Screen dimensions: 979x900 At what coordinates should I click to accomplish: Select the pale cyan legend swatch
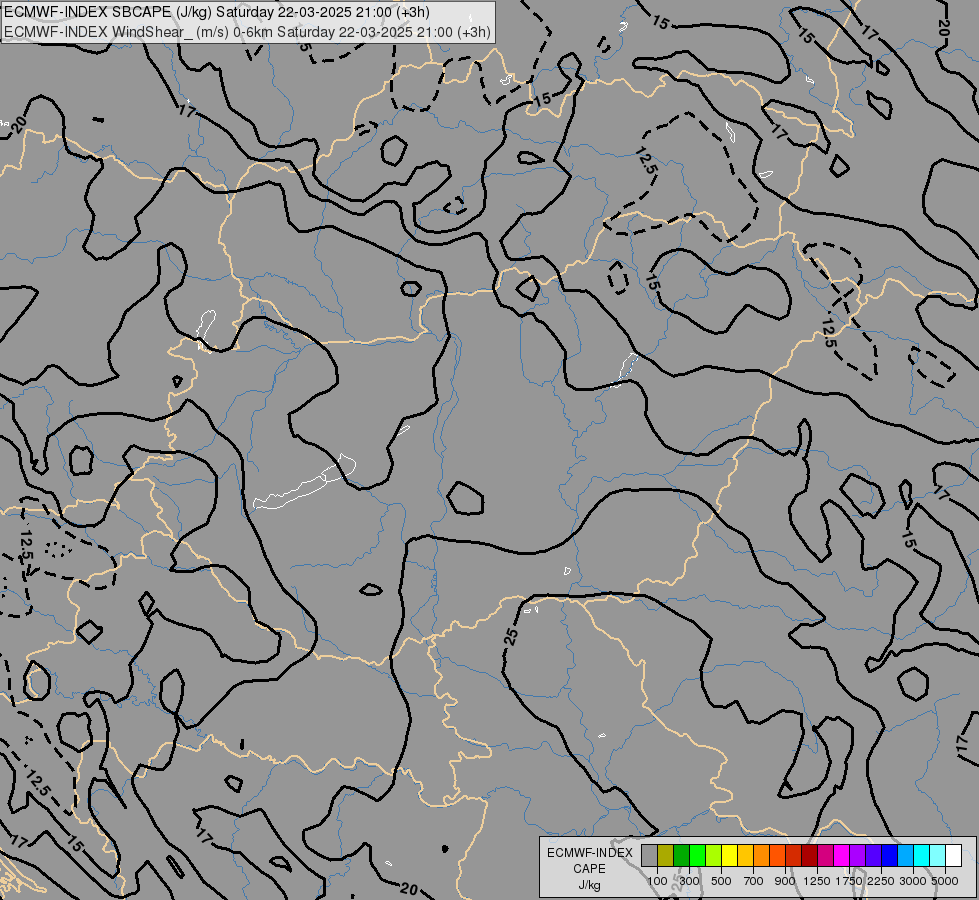pyautogui.click(x=937, y=855)
